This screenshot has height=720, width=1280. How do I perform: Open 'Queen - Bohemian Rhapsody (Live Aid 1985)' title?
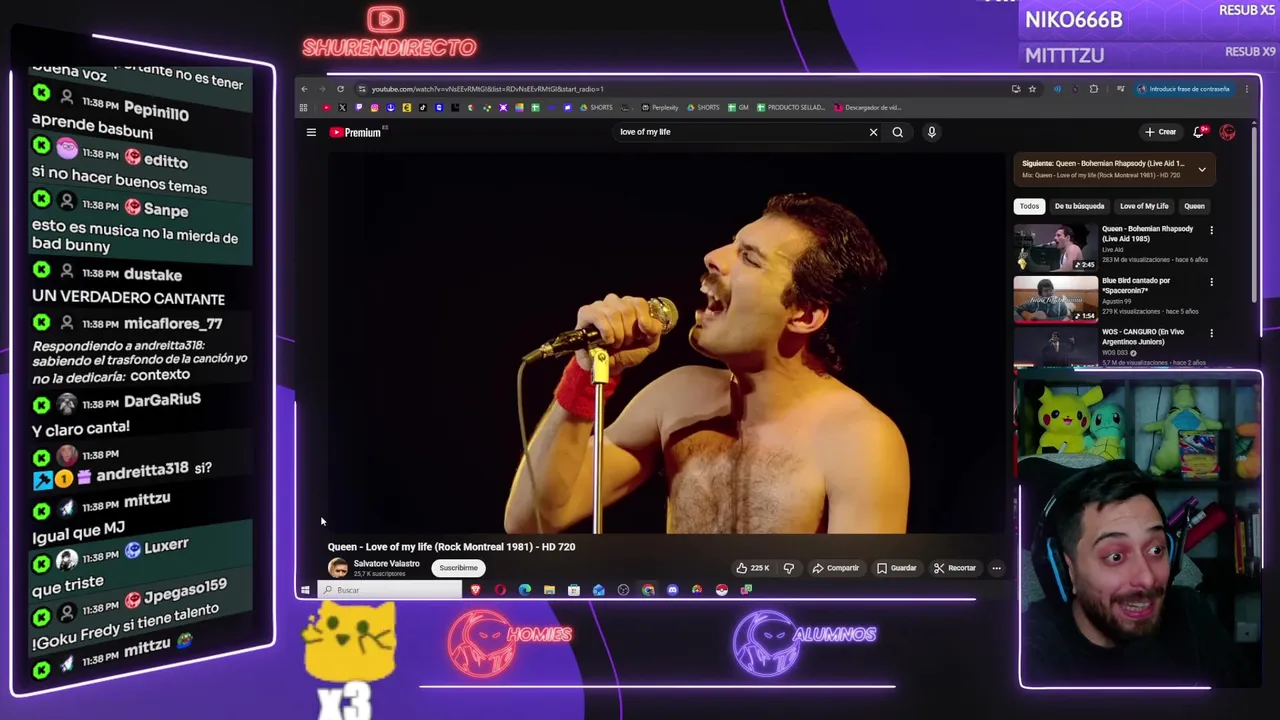pos(1148,234)
